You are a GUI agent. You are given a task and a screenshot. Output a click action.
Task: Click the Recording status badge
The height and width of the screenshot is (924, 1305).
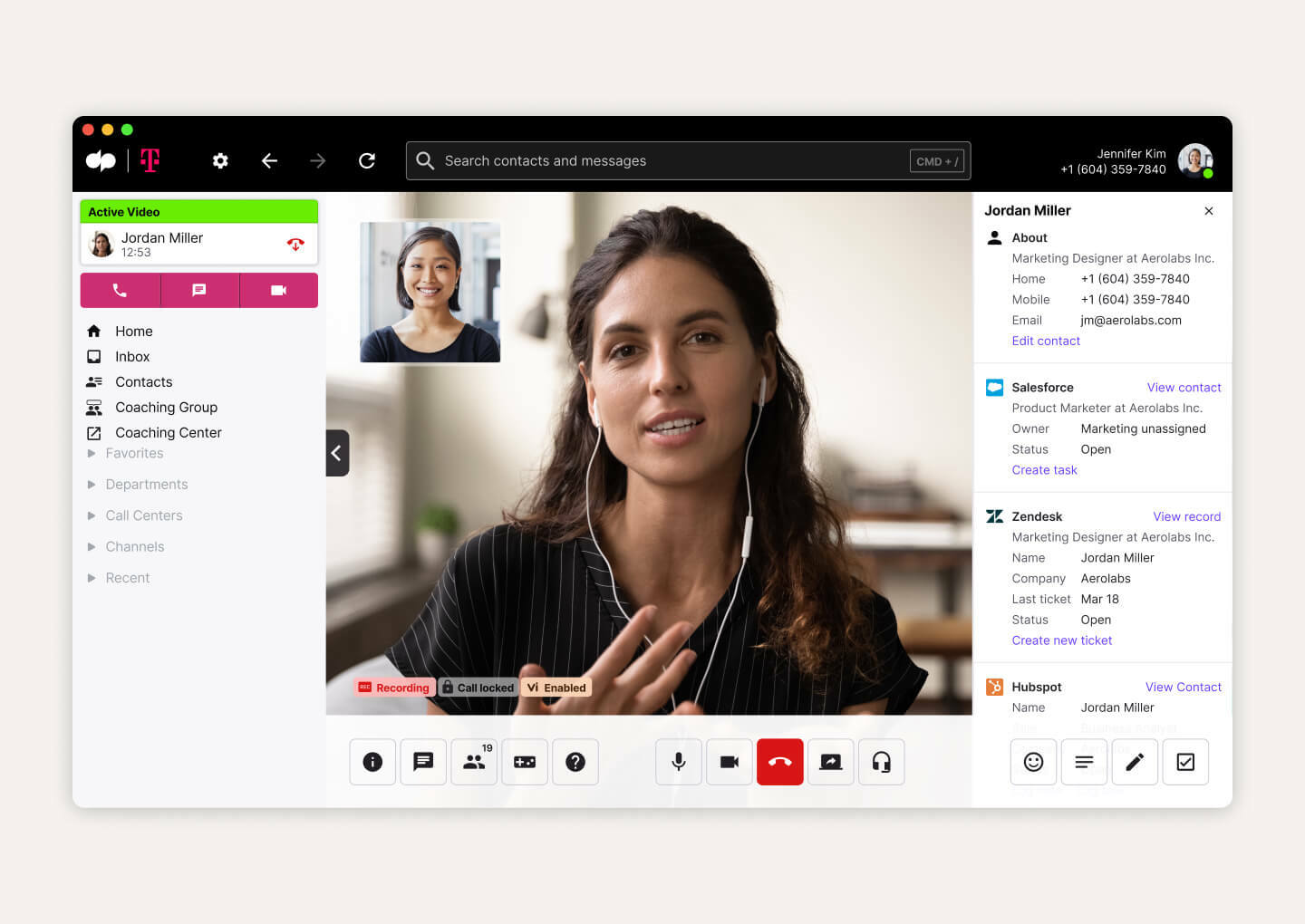(x=394, y=688)
